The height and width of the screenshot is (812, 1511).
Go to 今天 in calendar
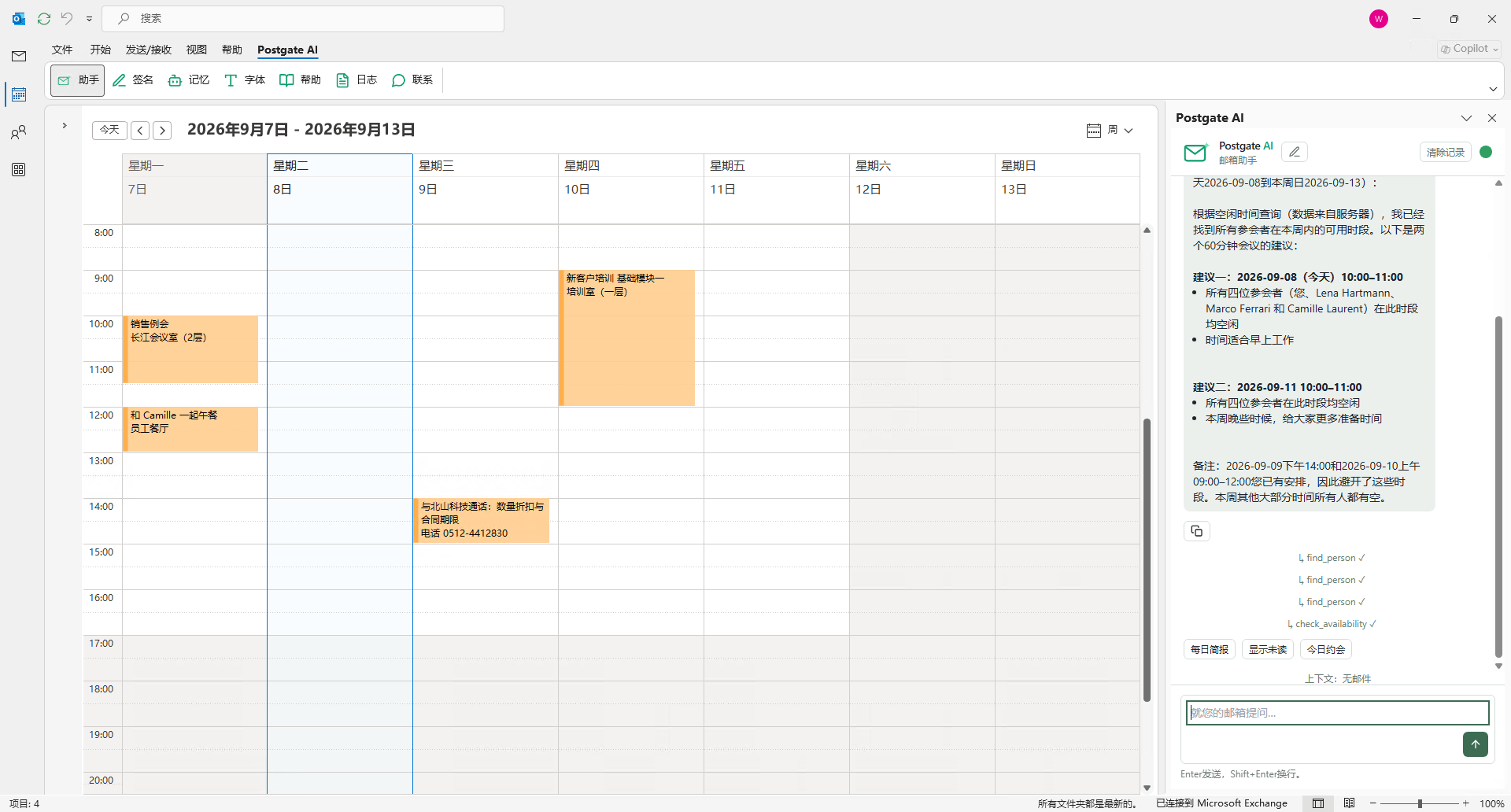point(109,130)
